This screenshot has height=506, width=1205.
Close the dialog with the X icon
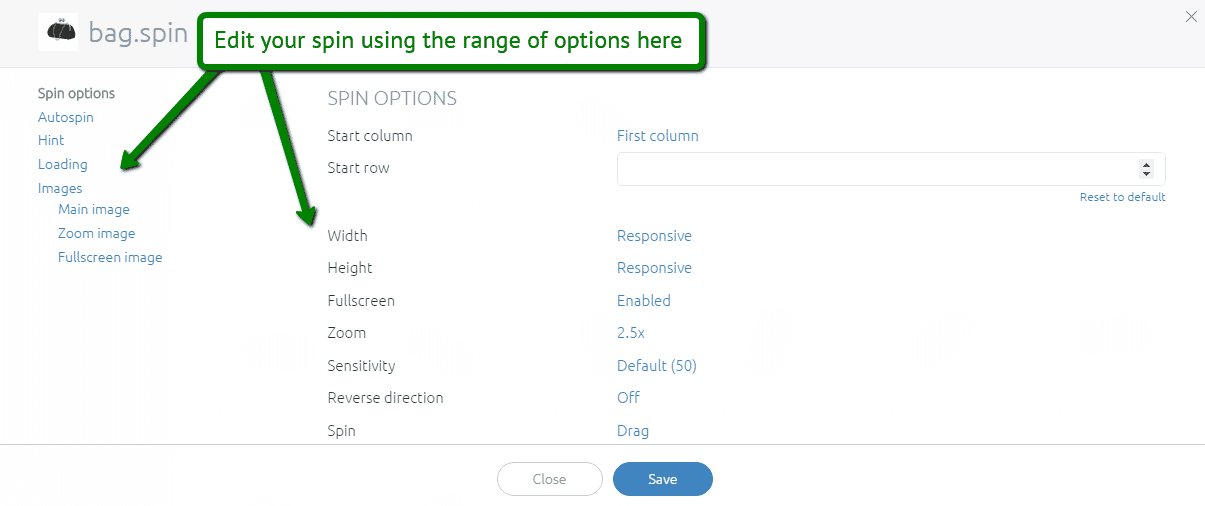1190,16
